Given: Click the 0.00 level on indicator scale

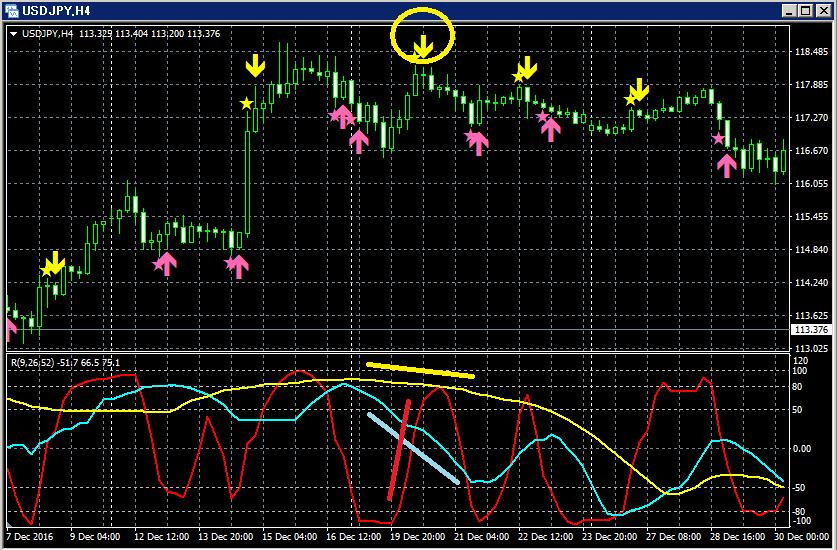Looking at the screenshot, I should (x=802, y=449).
